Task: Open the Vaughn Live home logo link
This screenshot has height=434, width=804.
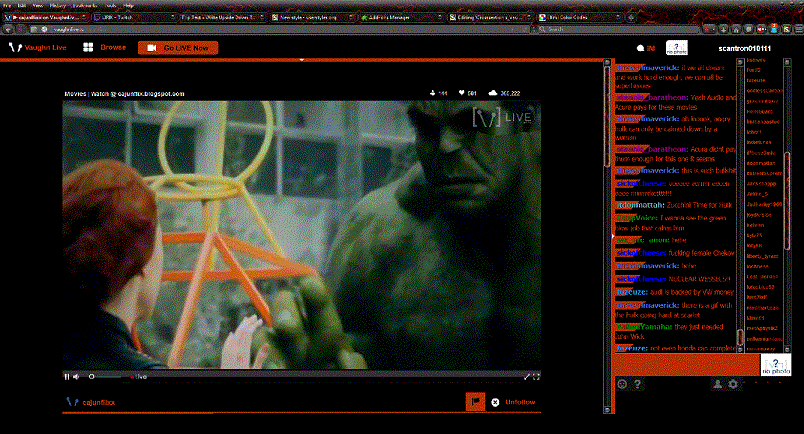Action: coord(38,48)
